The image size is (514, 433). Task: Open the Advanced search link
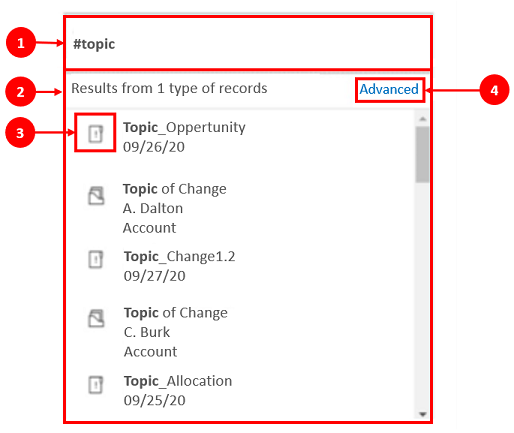(389, 89)
